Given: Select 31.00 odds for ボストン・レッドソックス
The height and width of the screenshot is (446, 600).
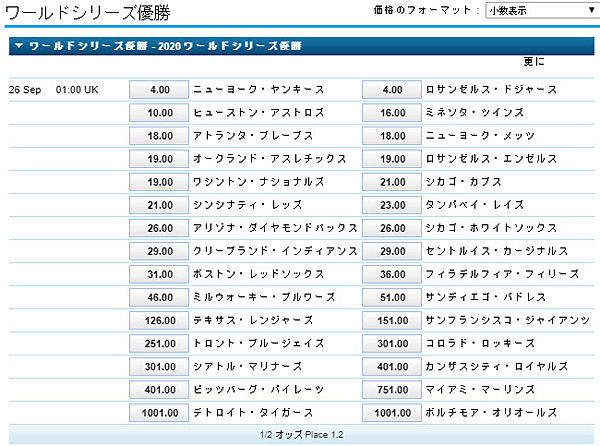Looking at the screenshot, I should [x=159, y=274].
